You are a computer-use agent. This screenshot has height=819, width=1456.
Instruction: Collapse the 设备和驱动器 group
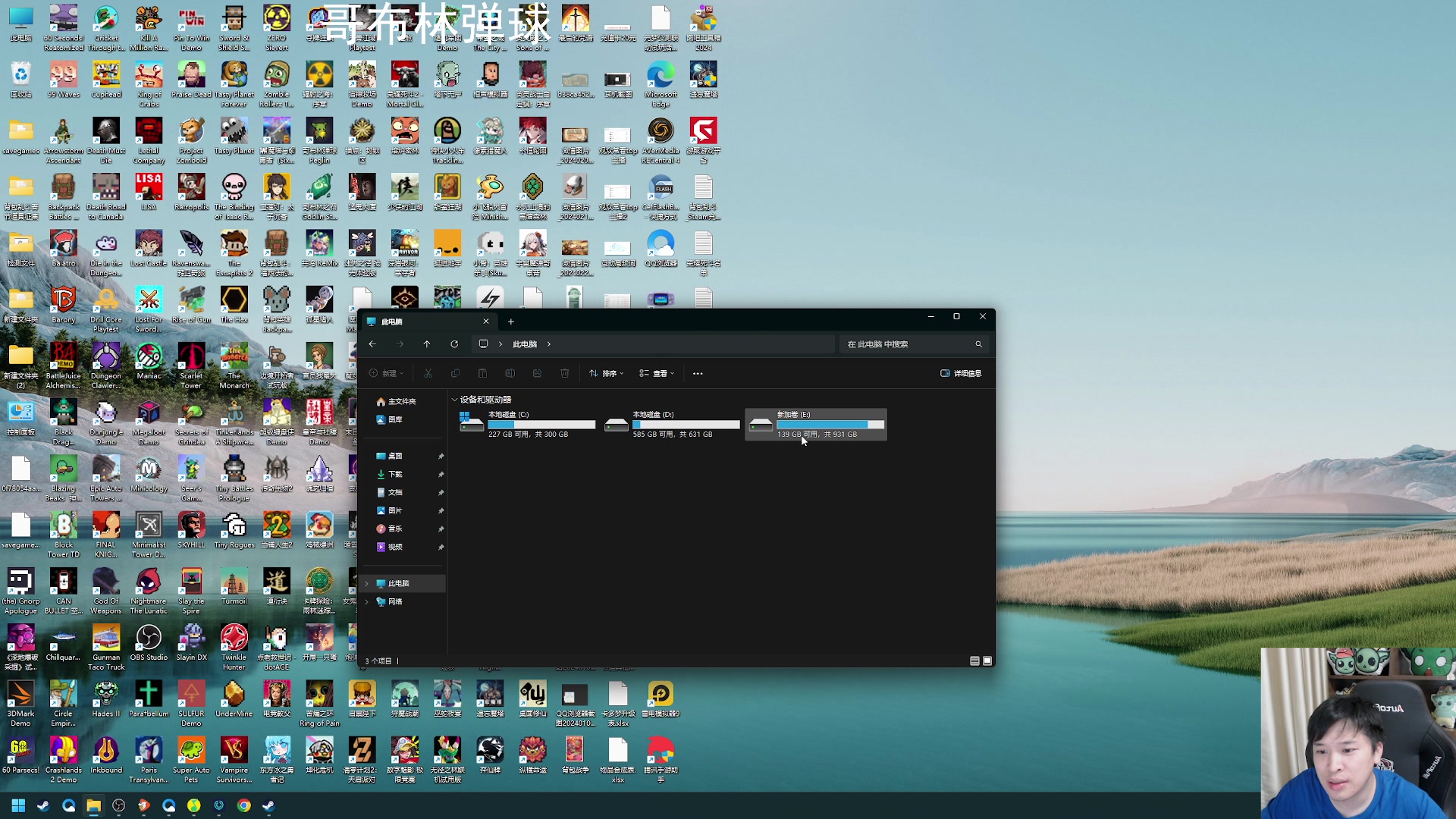[x=454, y=400]
